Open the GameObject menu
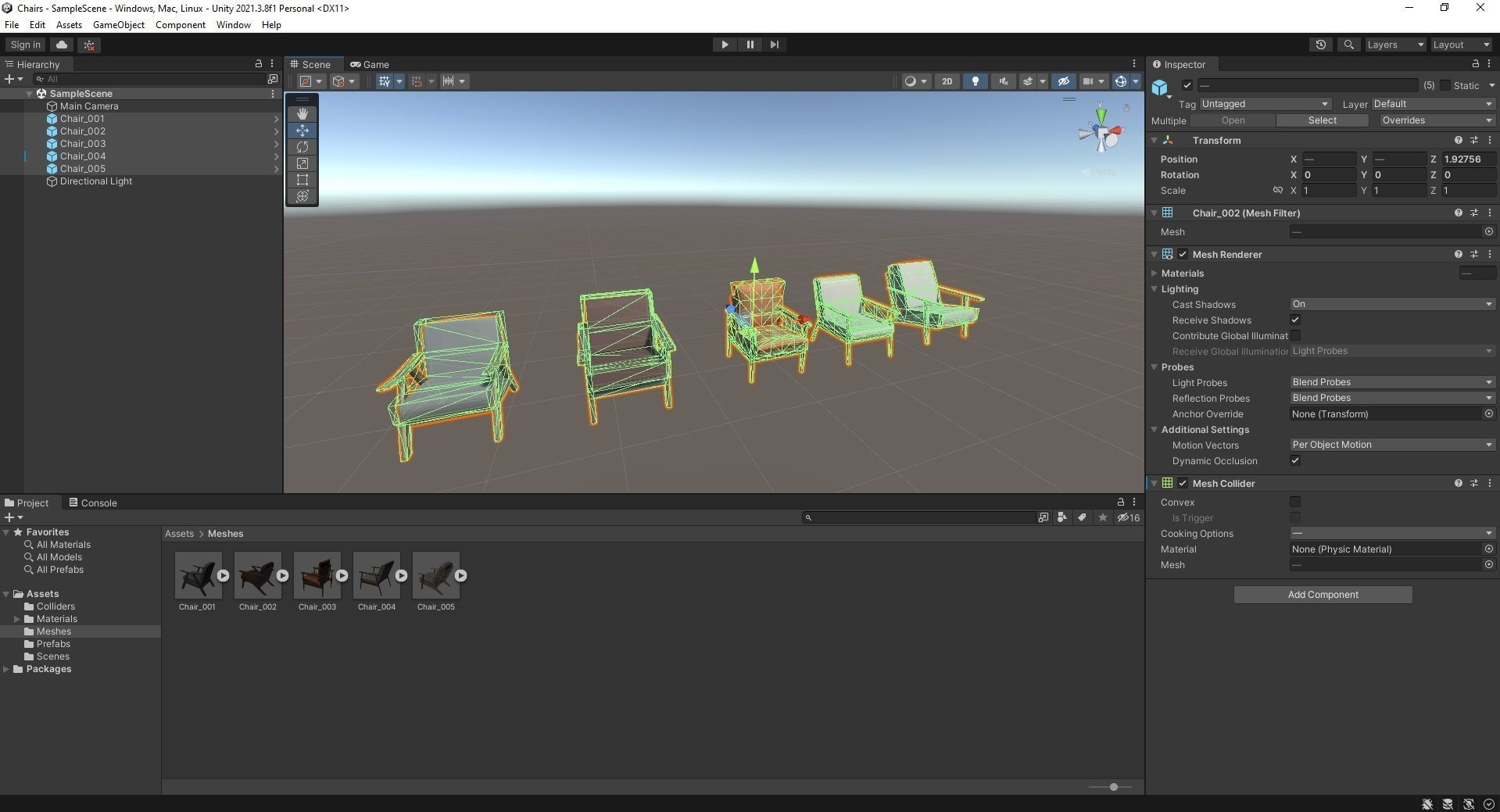Screen dimensions: 1500x812 119,25
